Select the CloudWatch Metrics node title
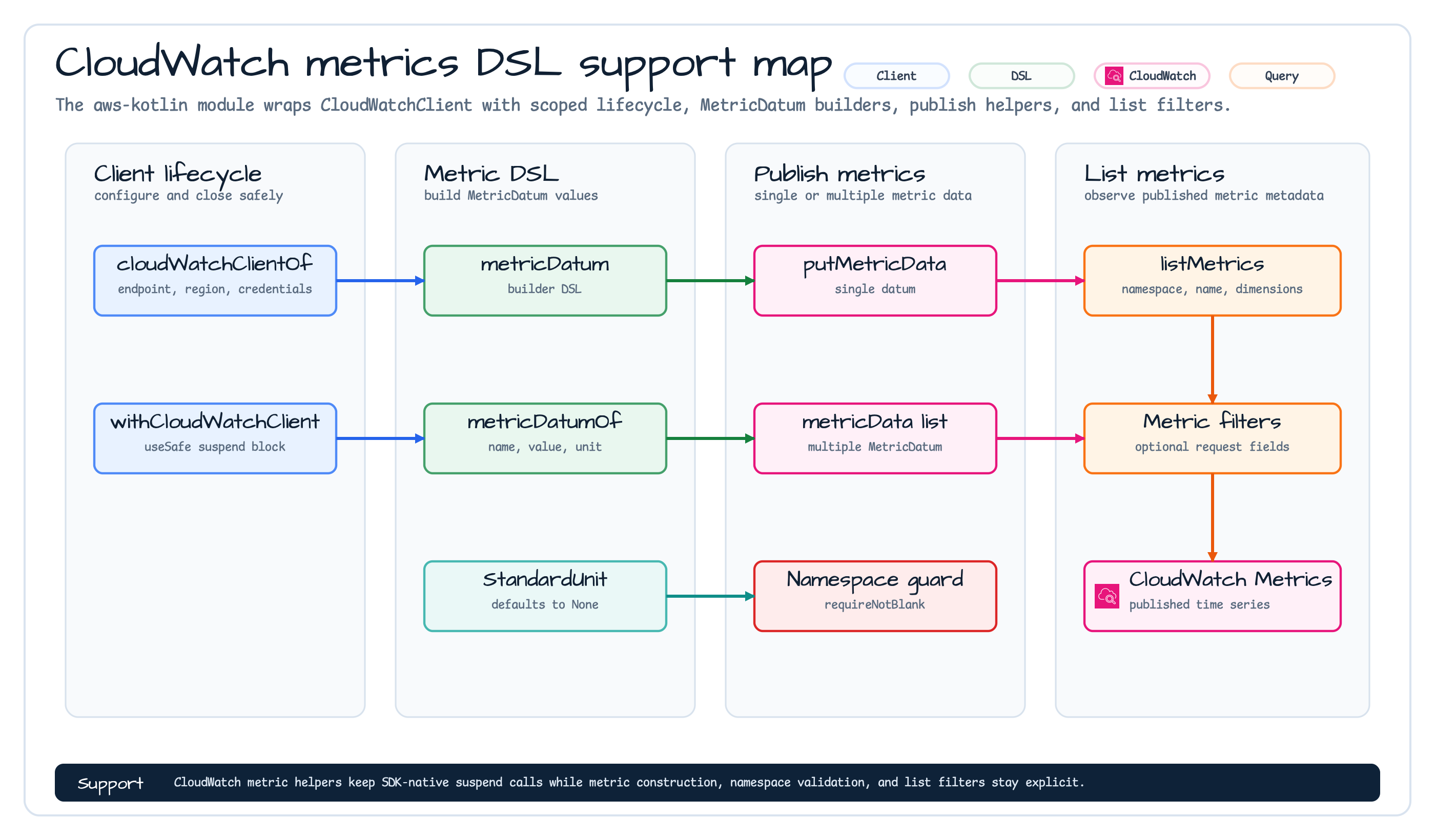The height and width of the screenshot is (840, 1435). point(1231,579)
